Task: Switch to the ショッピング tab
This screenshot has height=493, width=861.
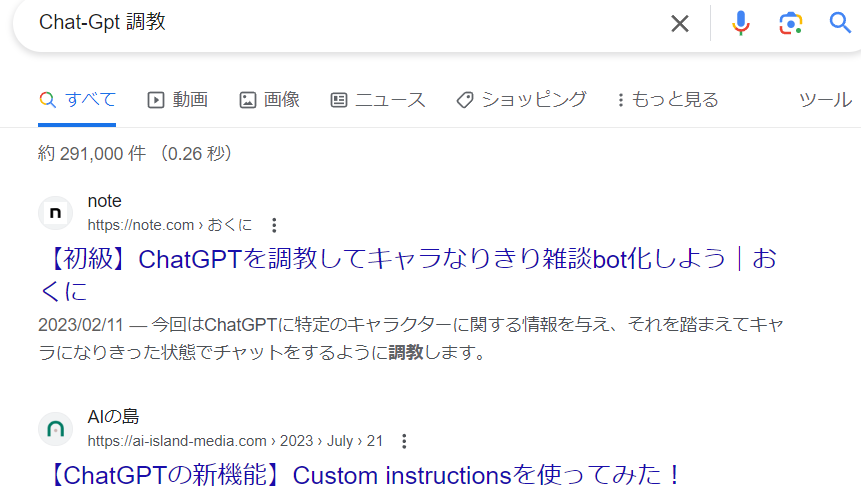Action: (521, 99)
